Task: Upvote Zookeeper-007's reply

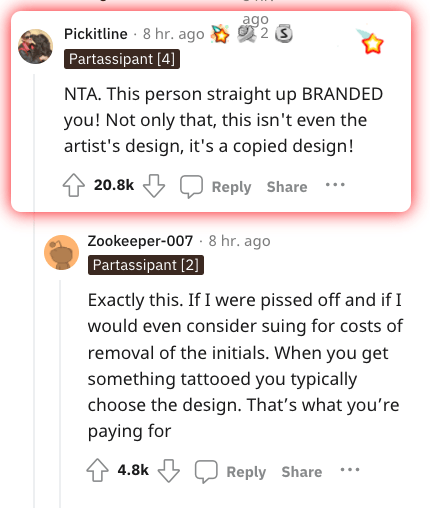Action: (97, 470)
